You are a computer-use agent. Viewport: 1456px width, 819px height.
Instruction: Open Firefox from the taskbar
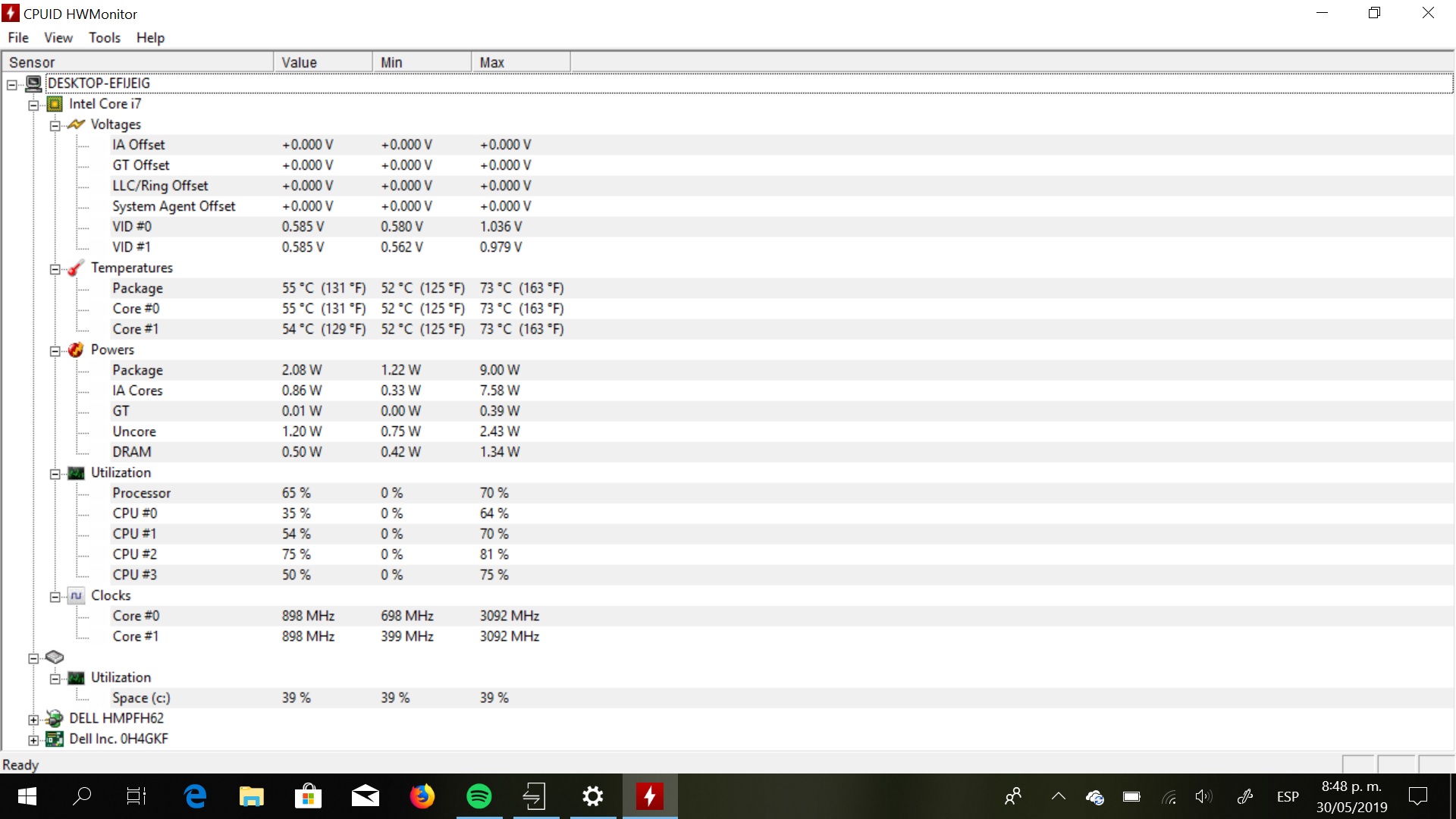pos(422,796)
